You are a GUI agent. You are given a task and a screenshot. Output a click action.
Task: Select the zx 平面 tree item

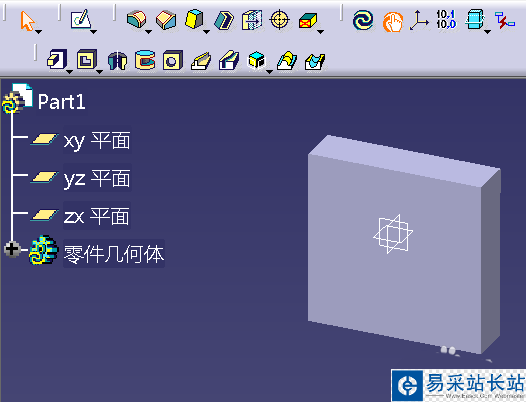click(x=96, y=216)
